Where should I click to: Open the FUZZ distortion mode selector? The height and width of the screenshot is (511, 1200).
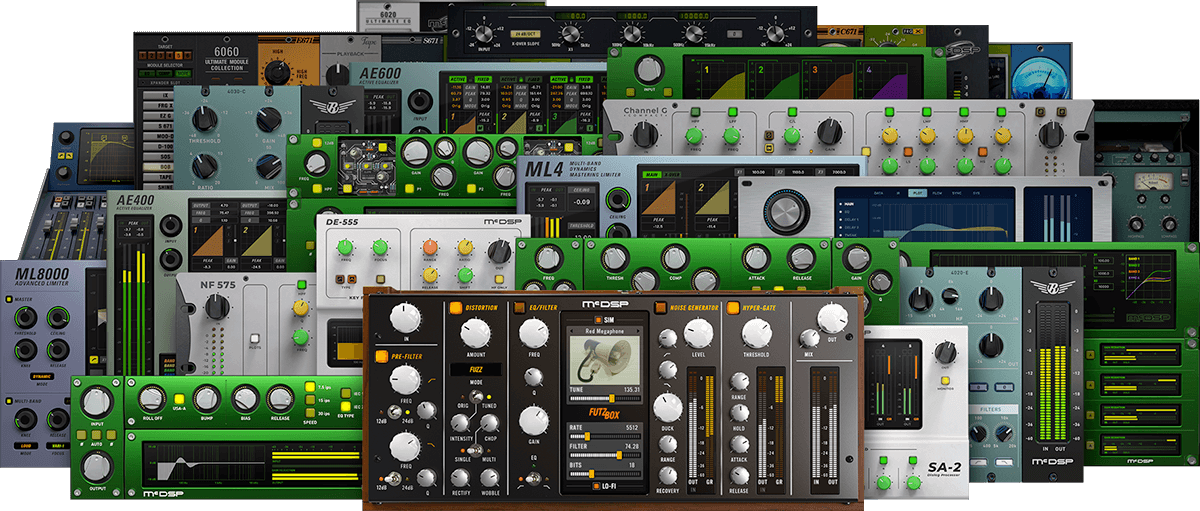[x=474, y=368]
